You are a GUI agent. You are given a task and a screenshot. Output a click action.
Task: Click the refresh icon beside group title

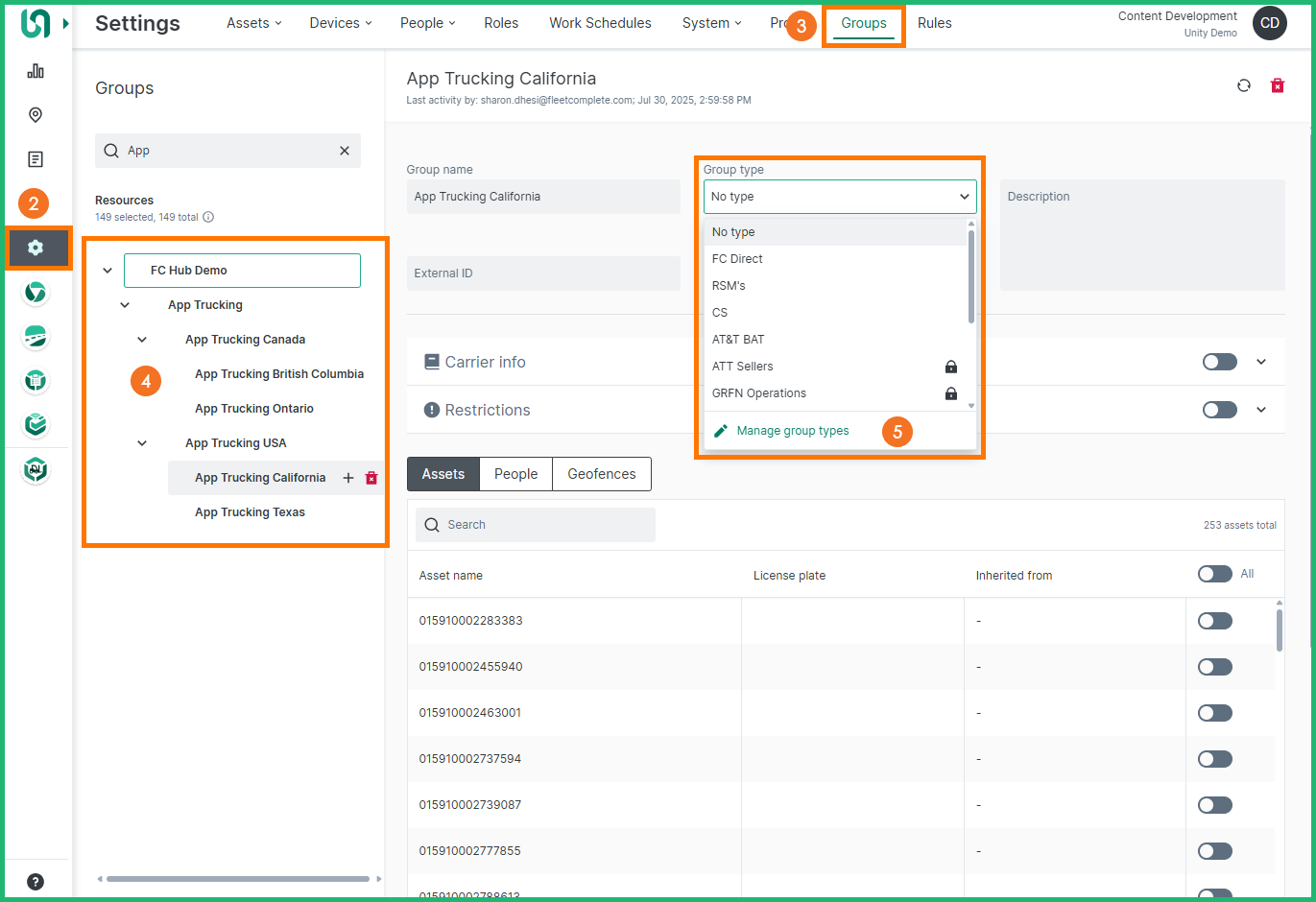[x=1244, y=85]
